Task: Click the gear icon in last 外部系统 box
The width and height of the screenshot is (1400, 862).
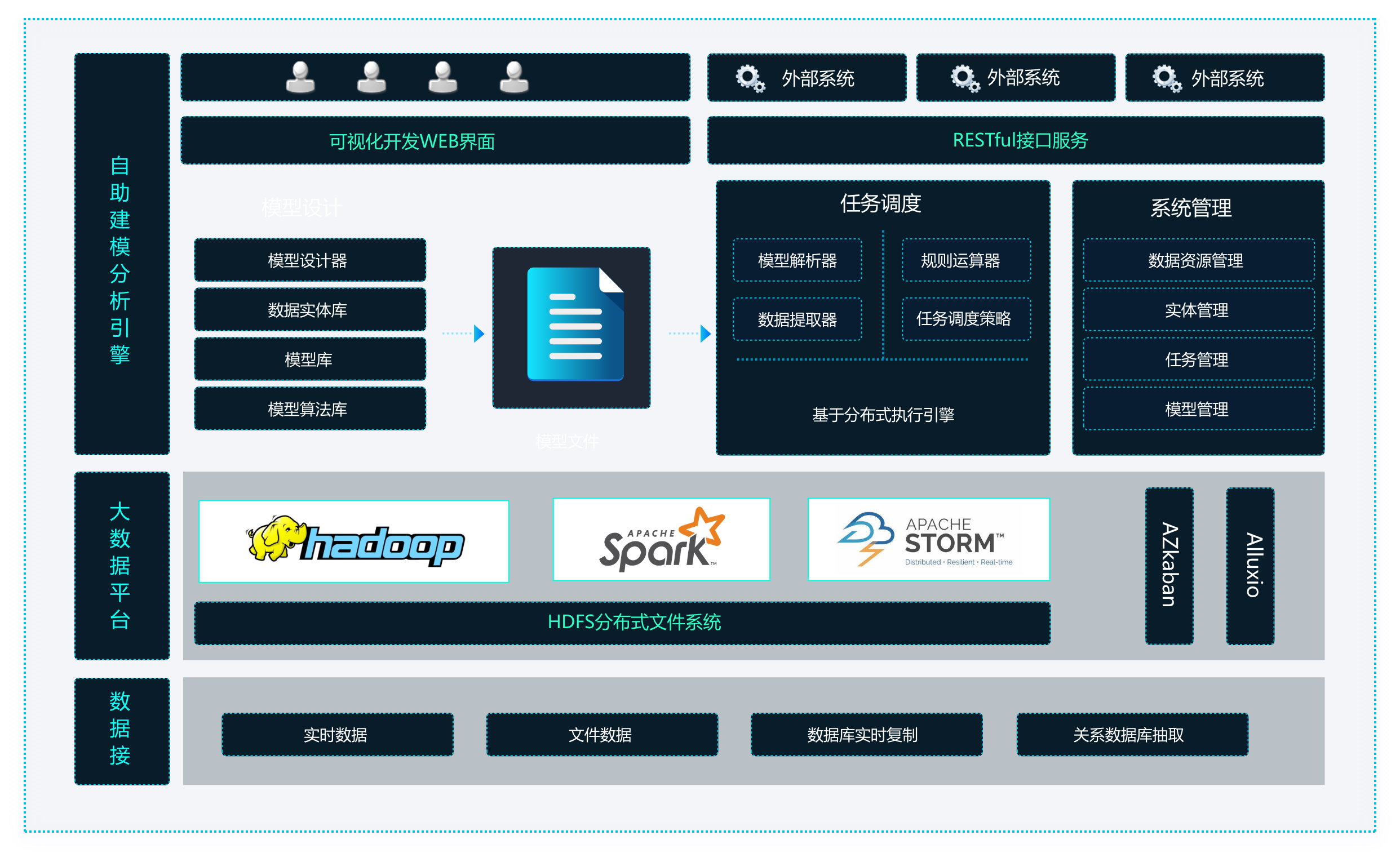Action: (1167, 78)
